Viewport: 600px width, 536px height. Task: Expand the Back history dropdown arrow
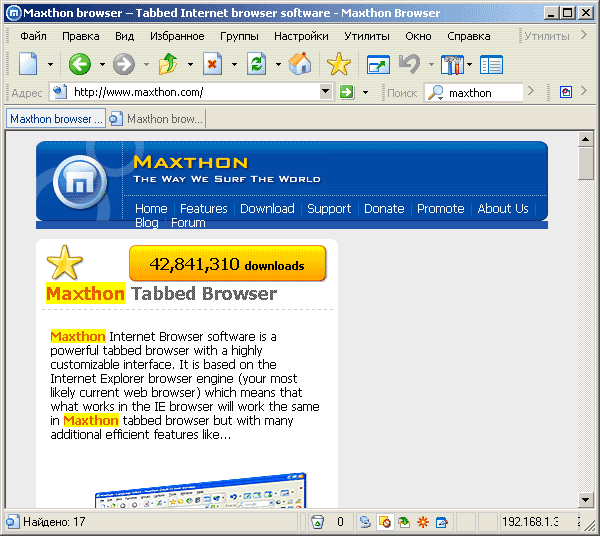coord(102,64)
